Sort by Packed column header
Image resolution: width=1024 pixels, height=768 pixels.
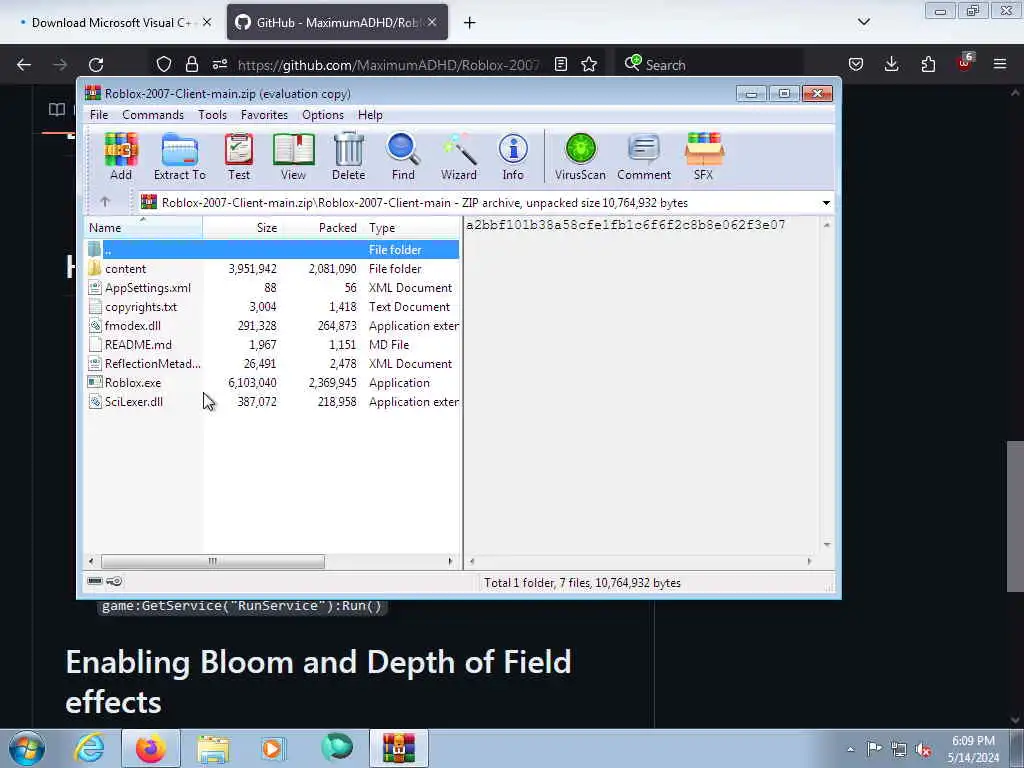coord(322,228)
